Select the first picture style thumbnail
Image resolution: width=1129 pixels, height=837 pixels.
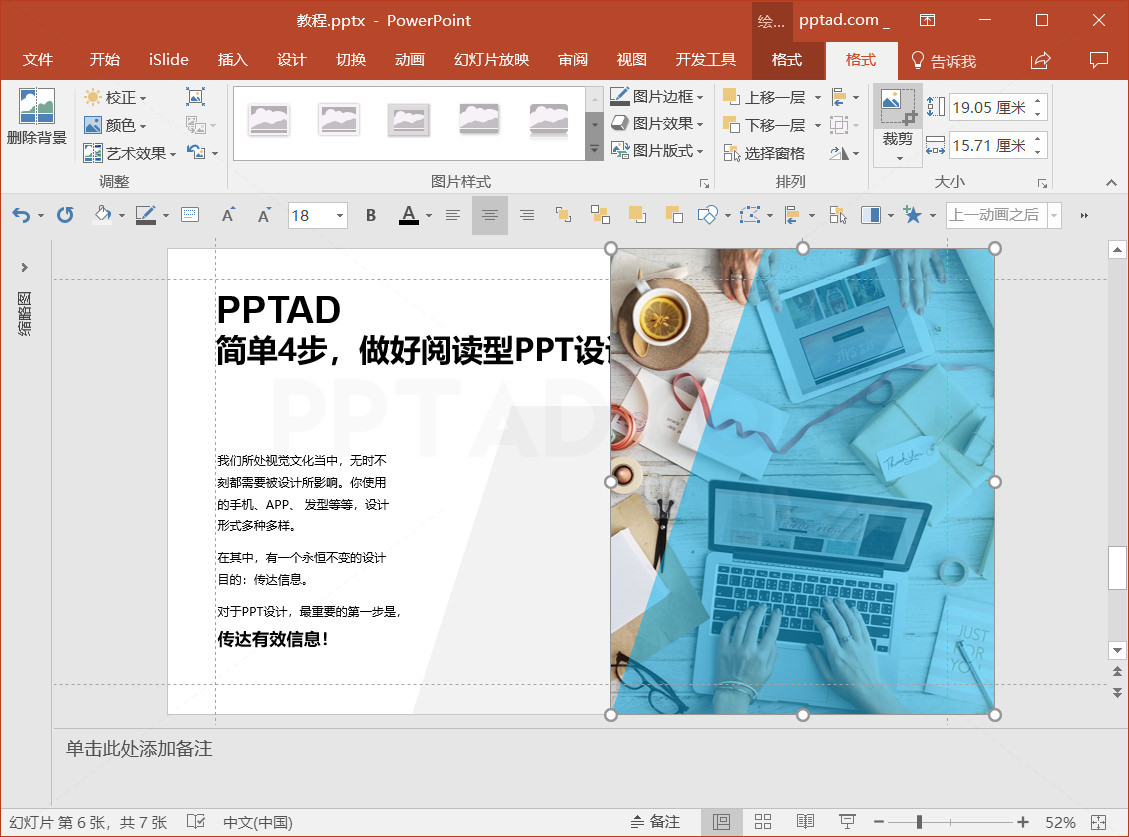point(269,120)
